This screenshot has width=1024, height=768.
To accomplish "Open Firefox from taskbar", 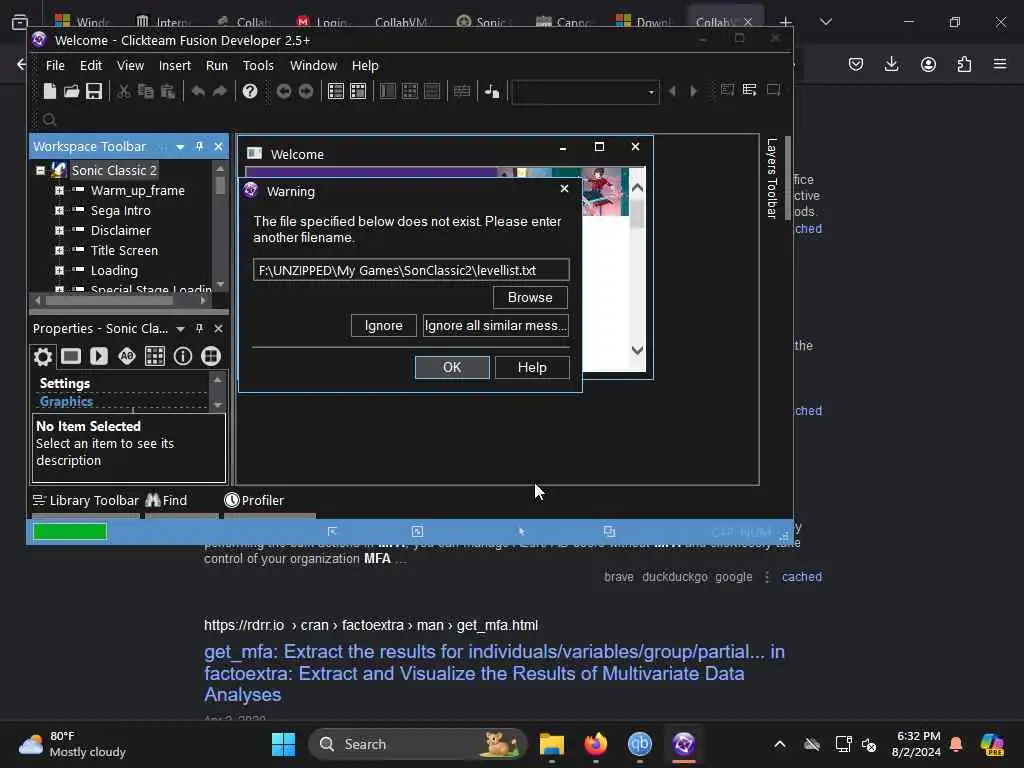I will 596,744.
